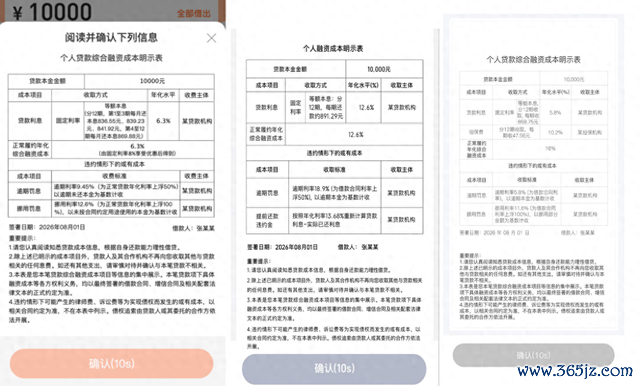Viewport: 640px width, 386px height.
Task: Click the 个人贷款综合融资成本明示表 title in right panel
Action: click(533, 60)
